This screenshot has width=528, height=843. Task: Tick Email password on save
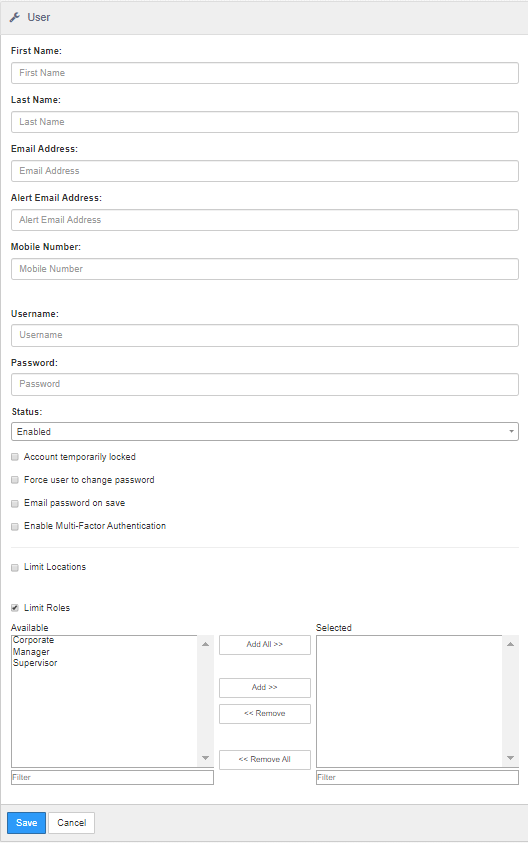pyautogui.click(x=15, y=503)
